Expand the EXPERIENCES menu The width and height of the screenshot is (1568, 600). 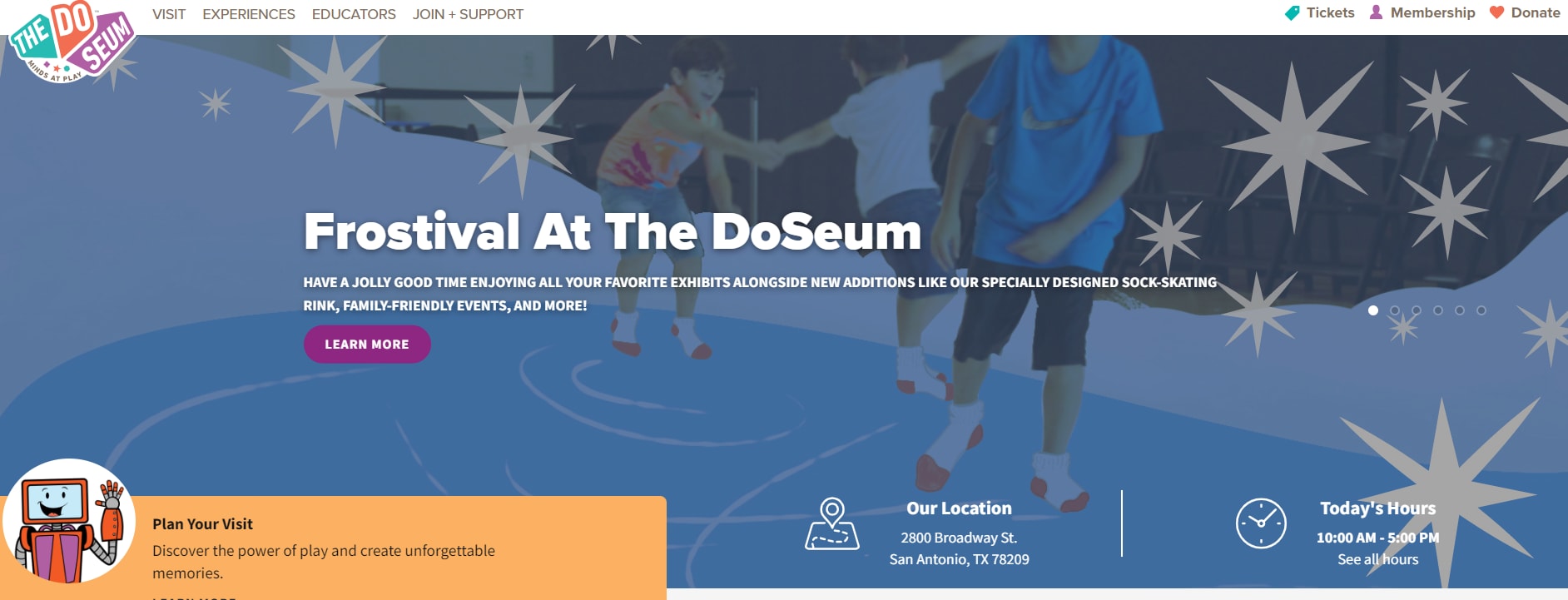249,14
